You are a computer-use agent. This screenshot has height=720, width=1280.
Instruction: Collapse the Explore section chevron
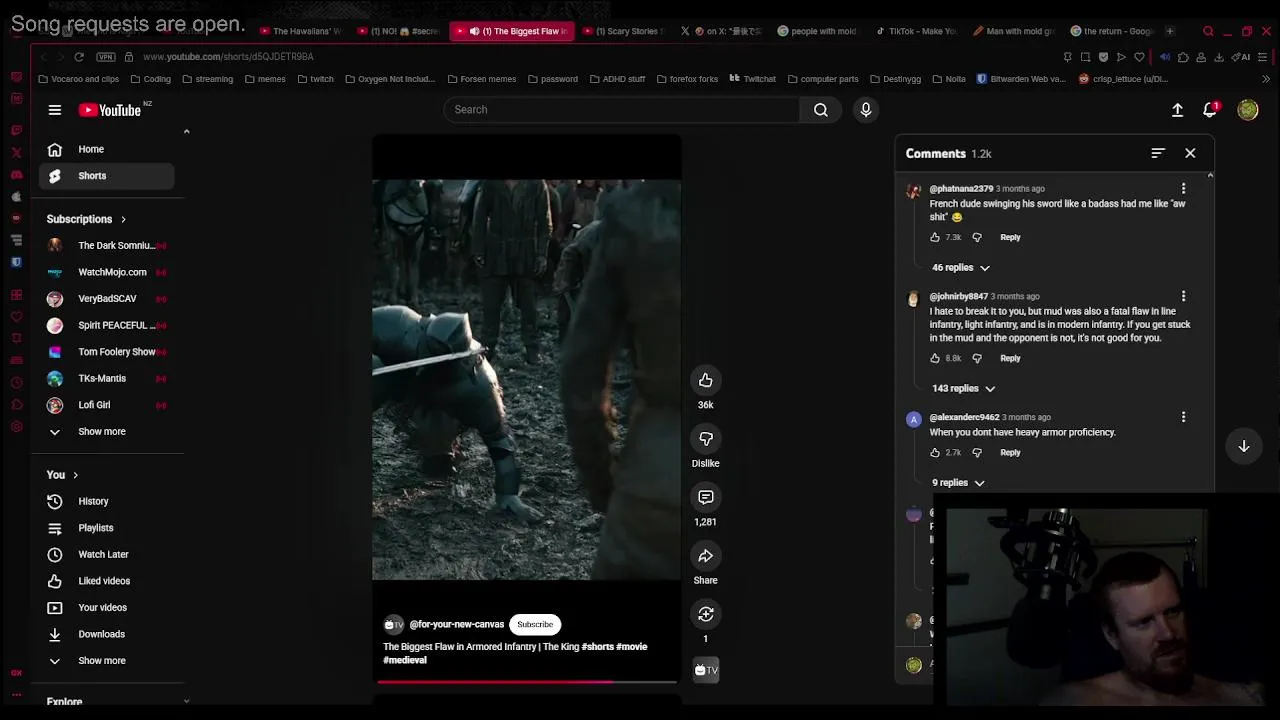pyautogui.click(x=186, y=702)
